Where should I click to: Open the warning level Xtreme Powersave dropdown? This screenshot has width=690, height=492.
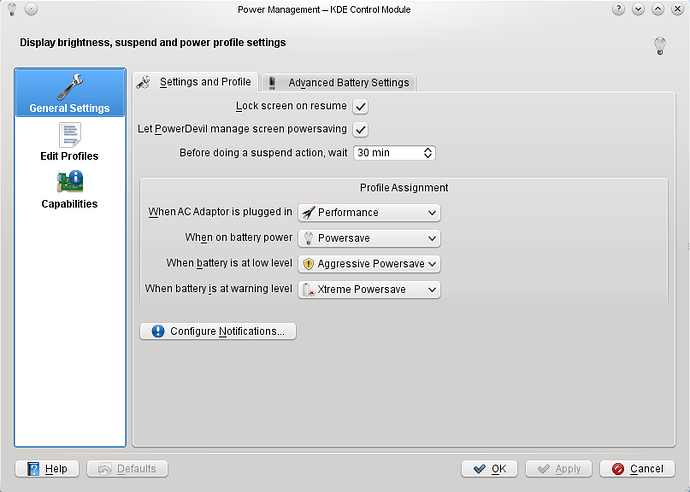point(369,290)
